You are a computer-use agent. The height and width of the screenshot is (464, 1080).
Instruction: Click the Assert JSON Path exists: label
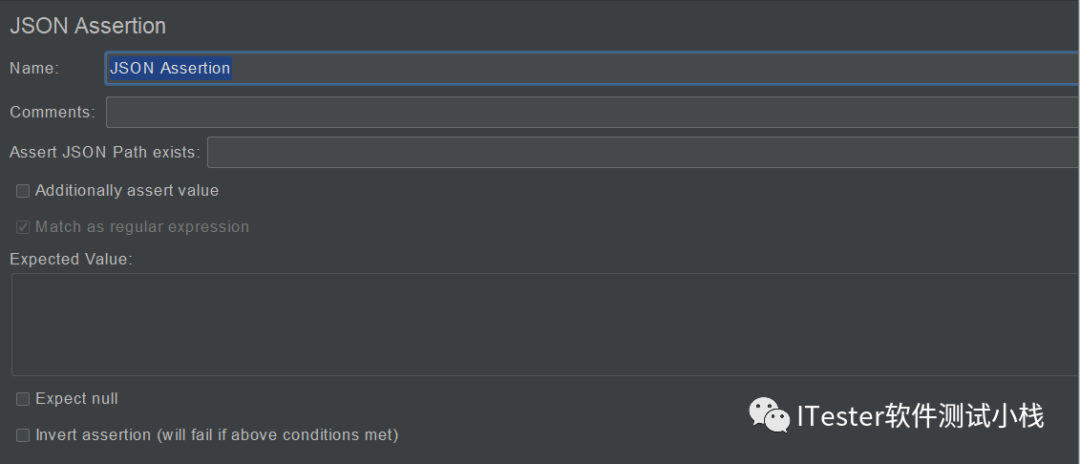pos(105,152)
